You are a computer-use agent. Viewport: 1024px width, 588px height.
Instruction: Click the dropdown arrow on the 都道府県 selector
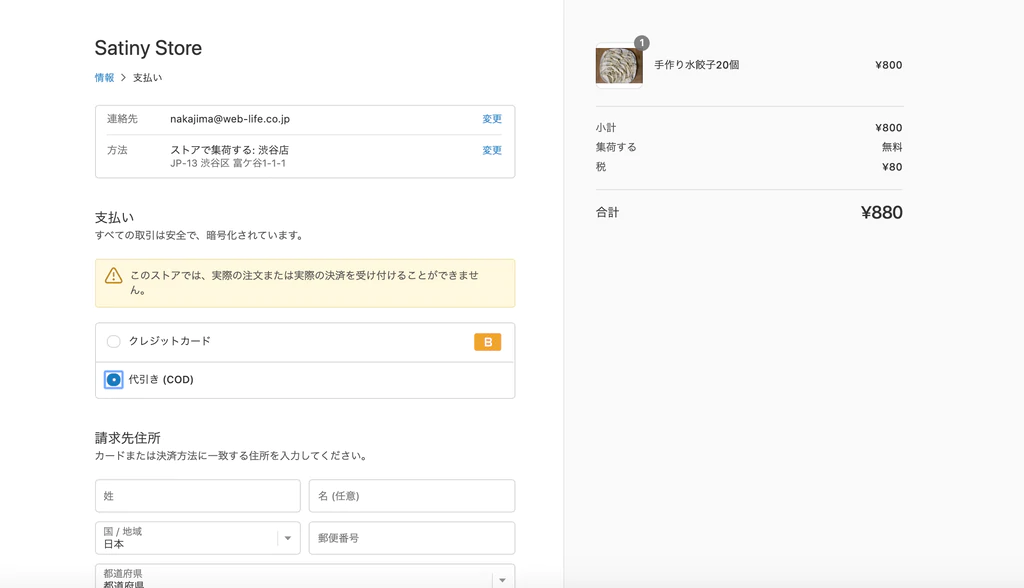coord(502,578)
